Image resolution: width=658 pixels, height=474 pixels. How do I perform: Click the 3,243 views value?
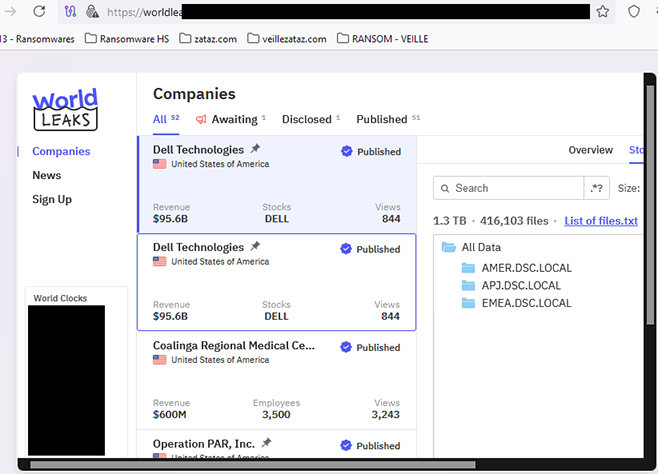click(386, 414)
